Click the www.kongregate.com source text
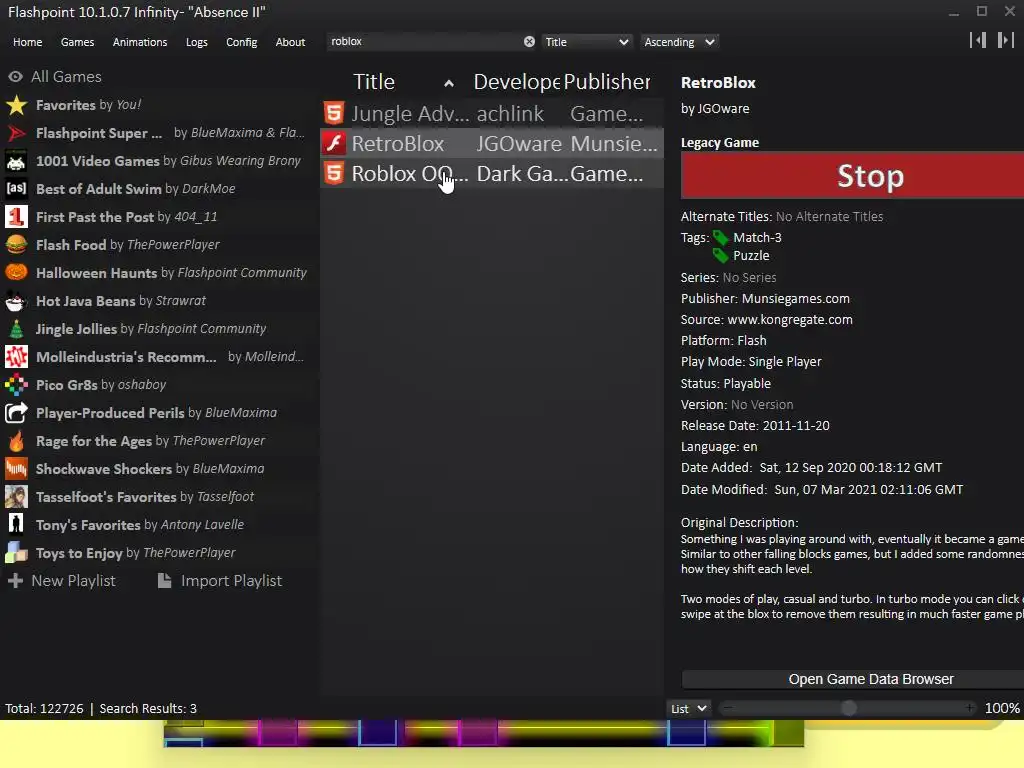This screenshot has width=1024, height=768. [790, 319]
